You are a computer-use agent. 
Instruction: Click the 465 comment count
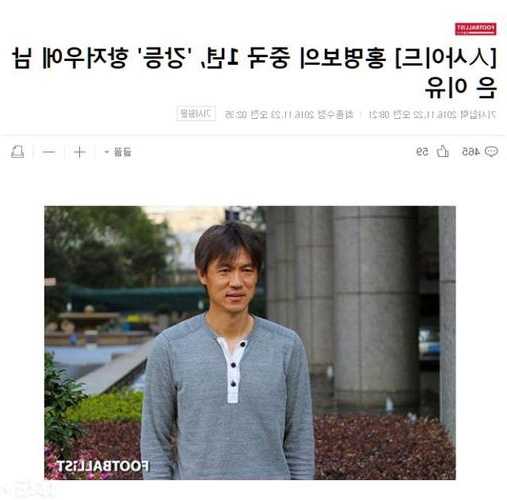tap(471, 152)
